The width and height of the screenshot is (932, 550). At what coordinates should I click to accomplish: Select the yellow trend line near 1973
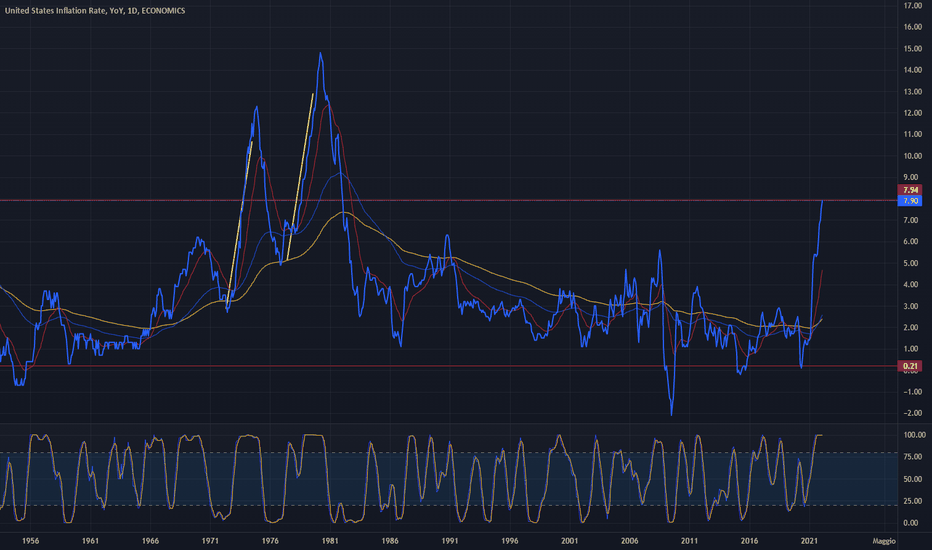coord(240,223)
